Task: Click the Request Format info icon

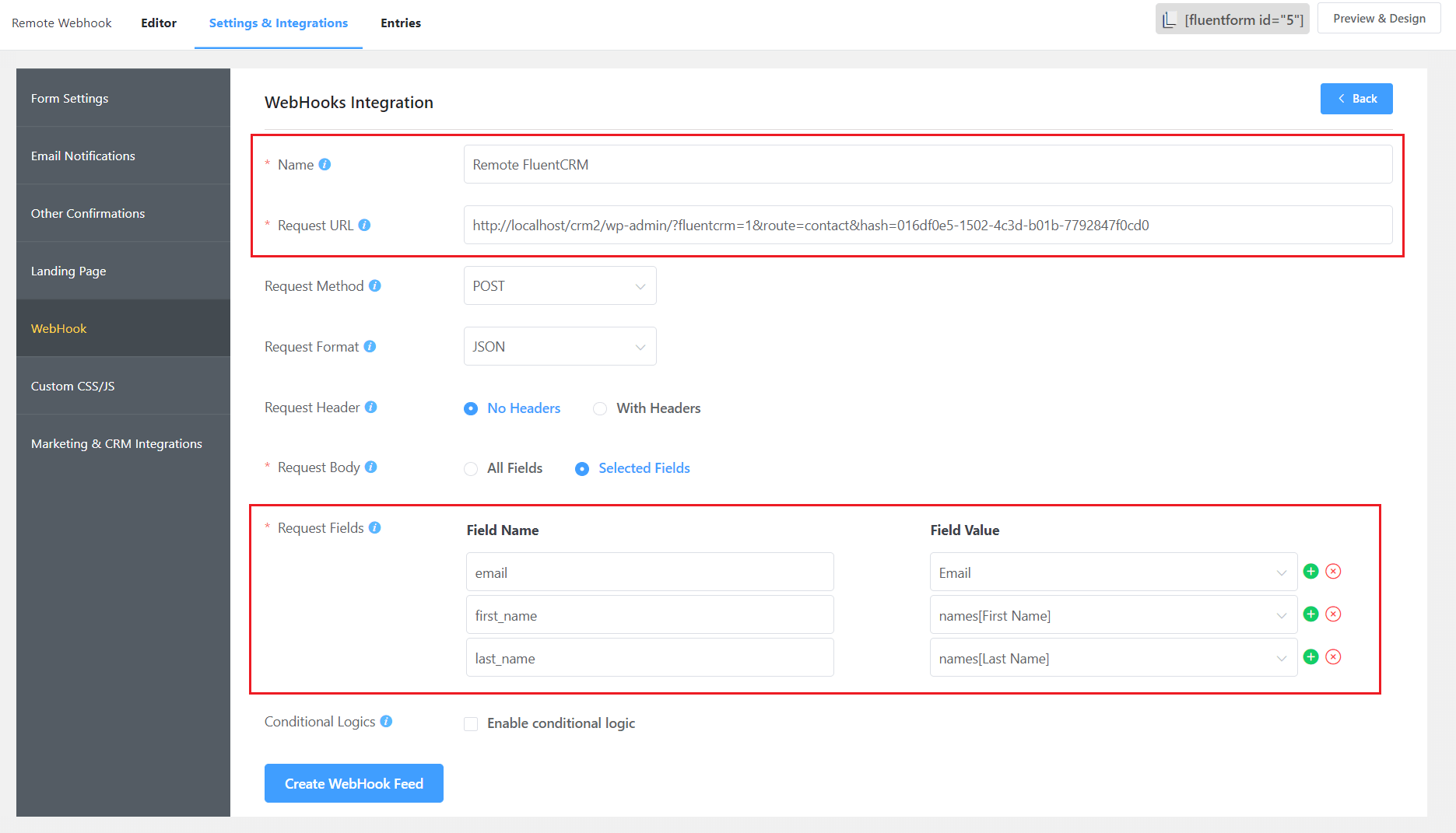Action: click(x=371, y=346)
